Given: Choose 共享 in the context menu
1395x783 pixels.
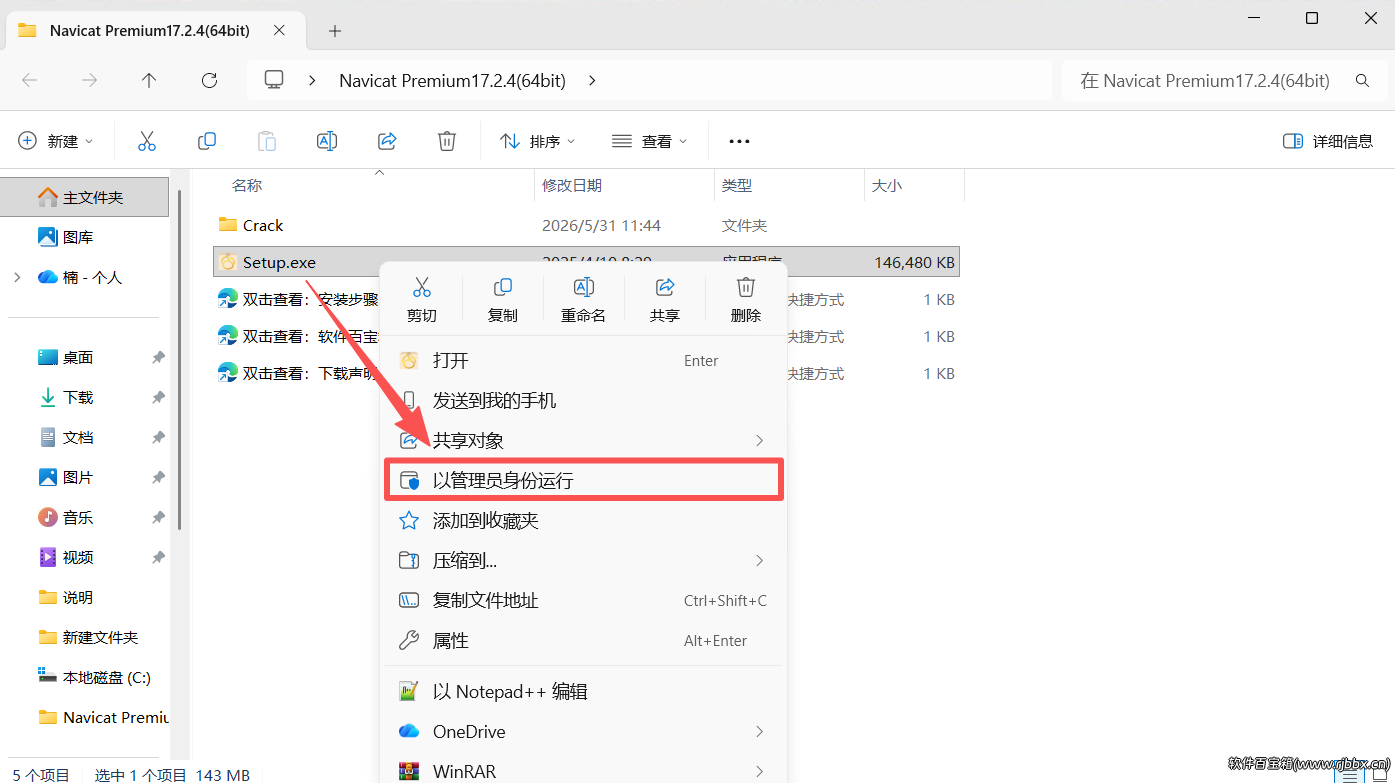Looking at the screenshot, I should point(665,300).
